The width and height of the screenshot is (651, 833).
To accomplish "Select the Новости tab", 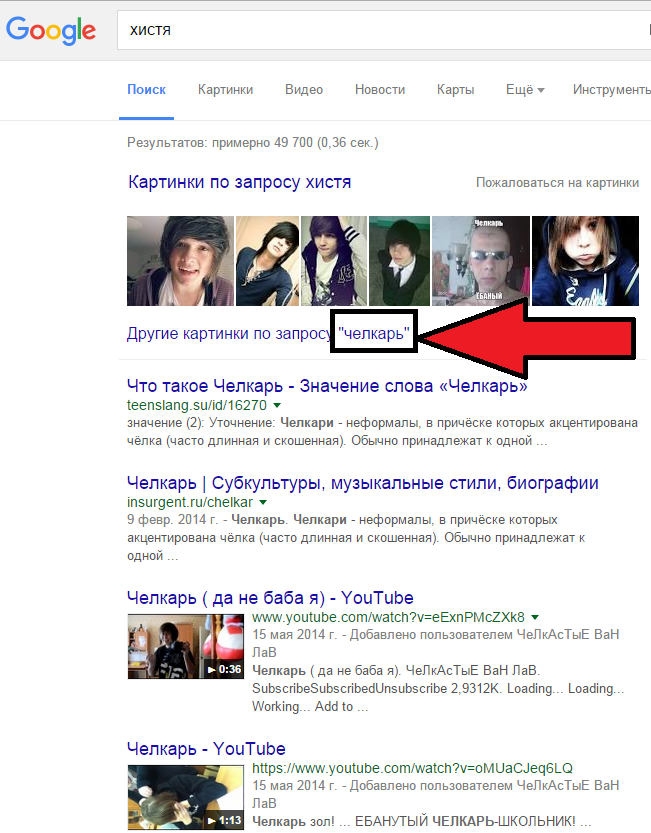I will click(x=380, y=90).
